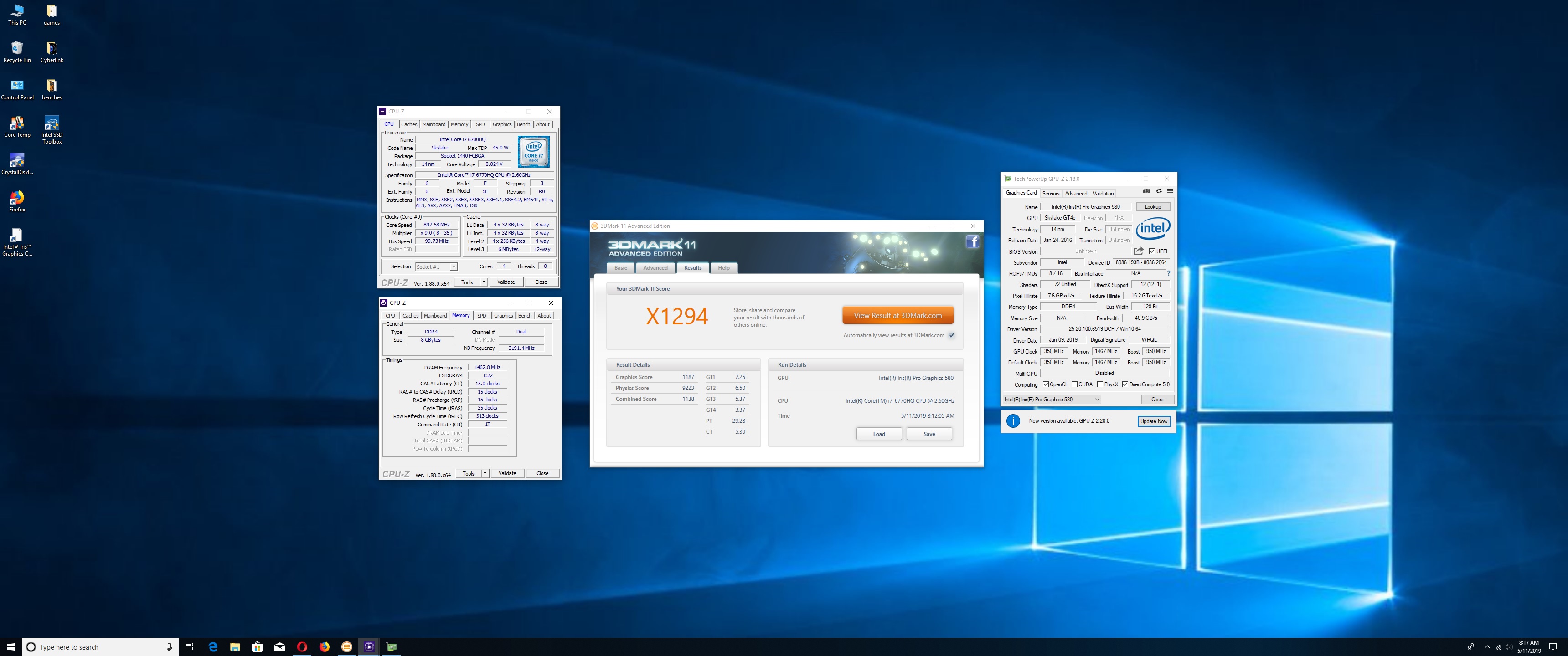This screenshot has height=656, width=1568.
Task: Uncheck automatically view results at 3DMark.com
Action: 951,335
